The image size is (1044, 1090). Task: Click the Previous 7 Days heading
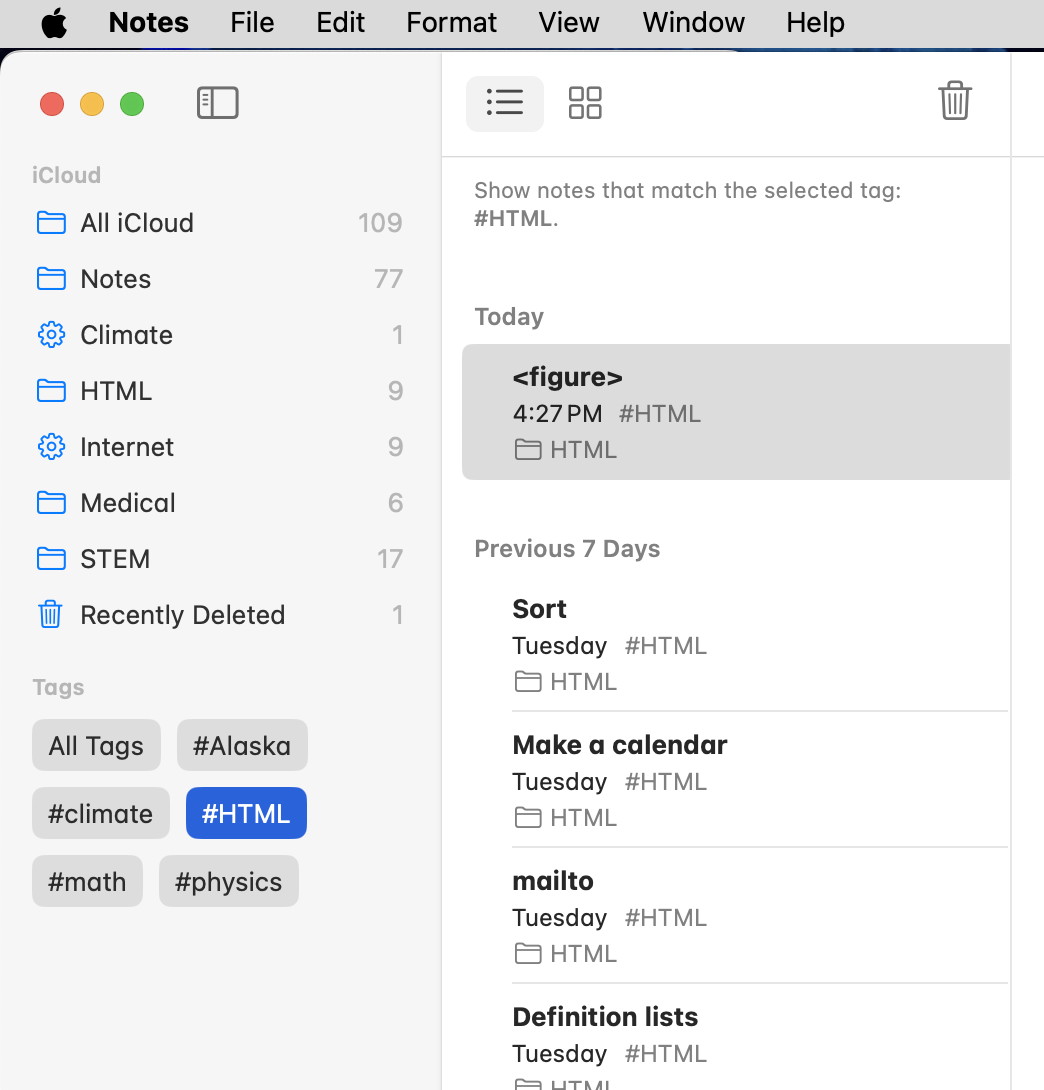[x=567, y=548]
